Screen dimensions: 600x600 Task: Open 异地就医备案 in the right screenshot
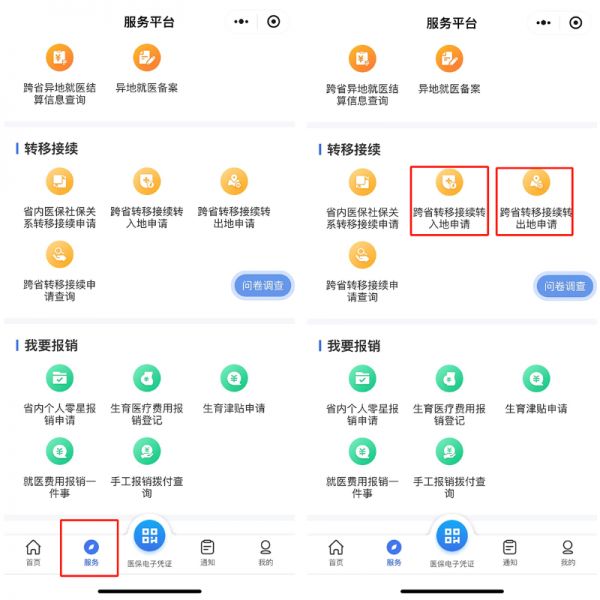pos(449,70)
